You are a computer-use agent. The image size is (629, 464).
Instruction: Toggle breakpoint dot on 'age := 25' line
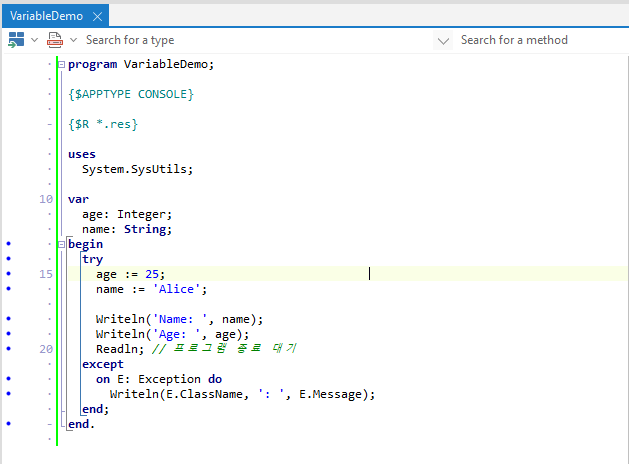point(9,274)
